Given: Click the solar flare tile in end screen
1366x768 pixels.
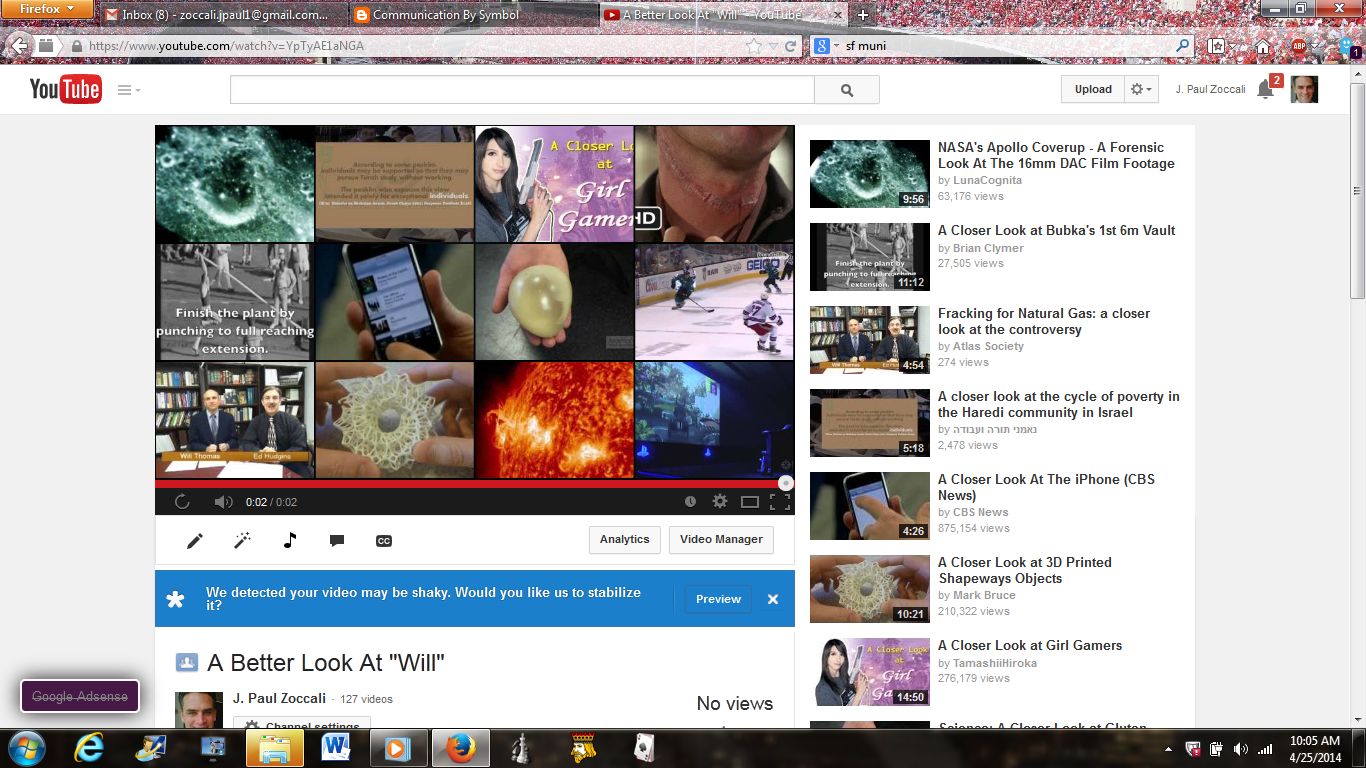Looking at the screenshot, I should 554,420.
